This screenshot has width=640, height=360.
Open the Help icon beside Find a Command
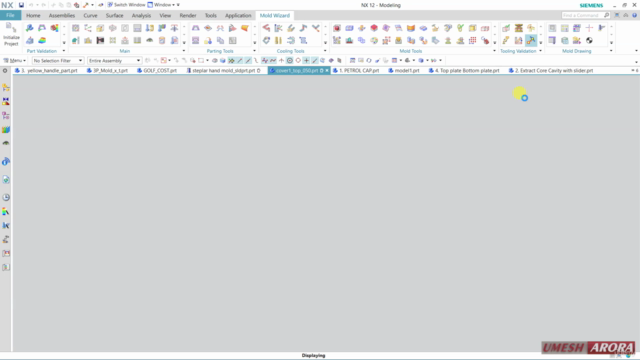[634, 15]
